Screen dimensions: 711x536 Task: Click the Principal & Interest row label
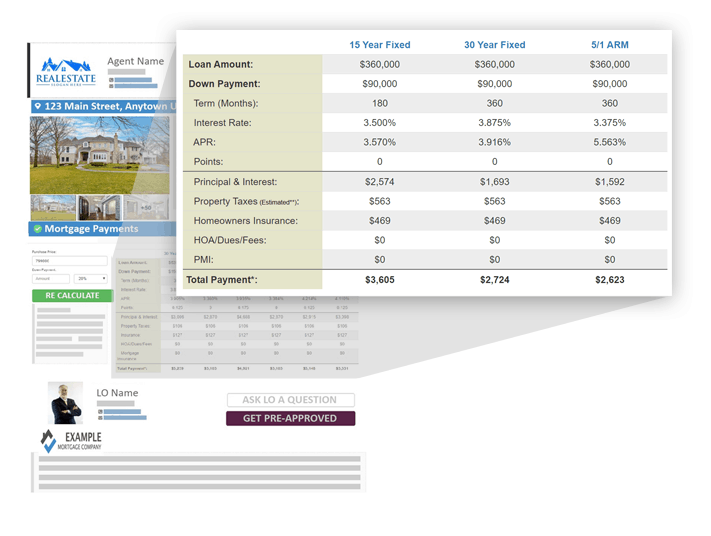pyautogui.click(x=235, y=182)
